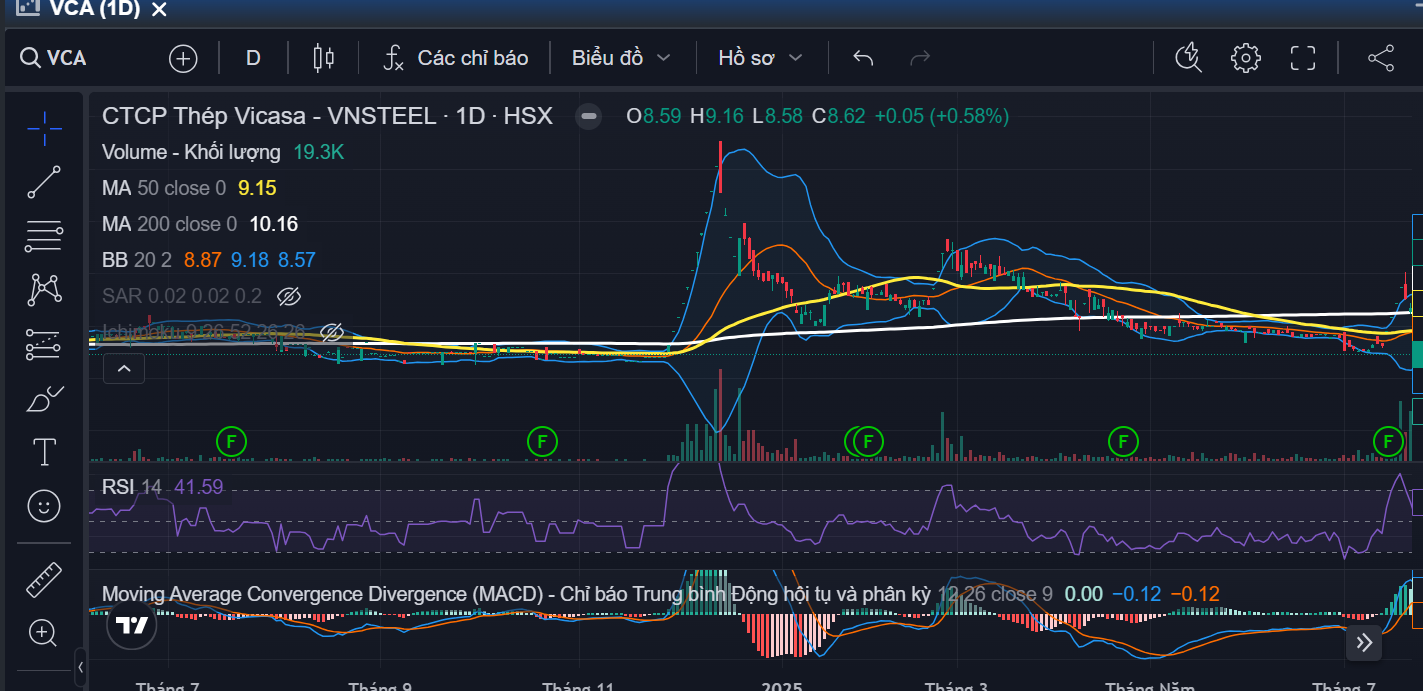This screenshot has height=691, width=1423.
Task: Select the trend line drawing tool
Action: 44,182
